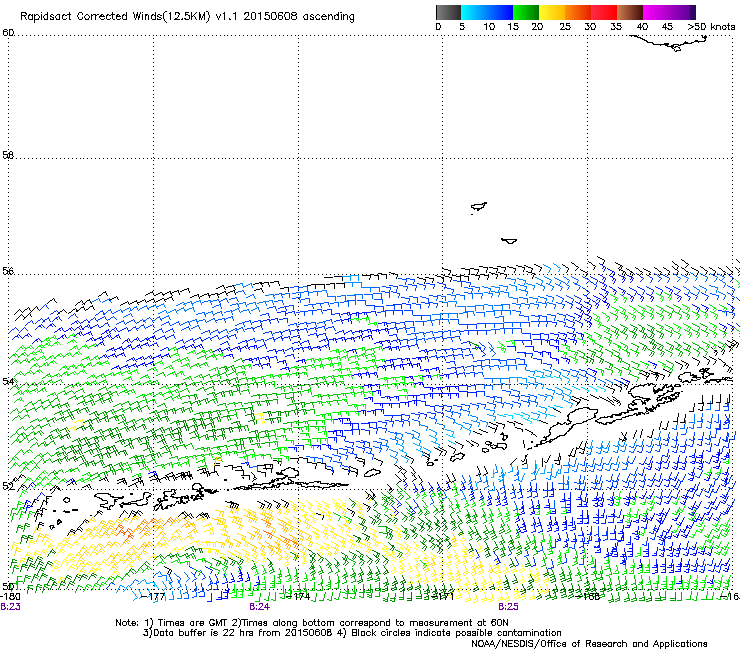This screenshot has height=650, width=740.
Task: Click the 'Data buffer is 22 hrs' note line
Action: pos(352,633)
